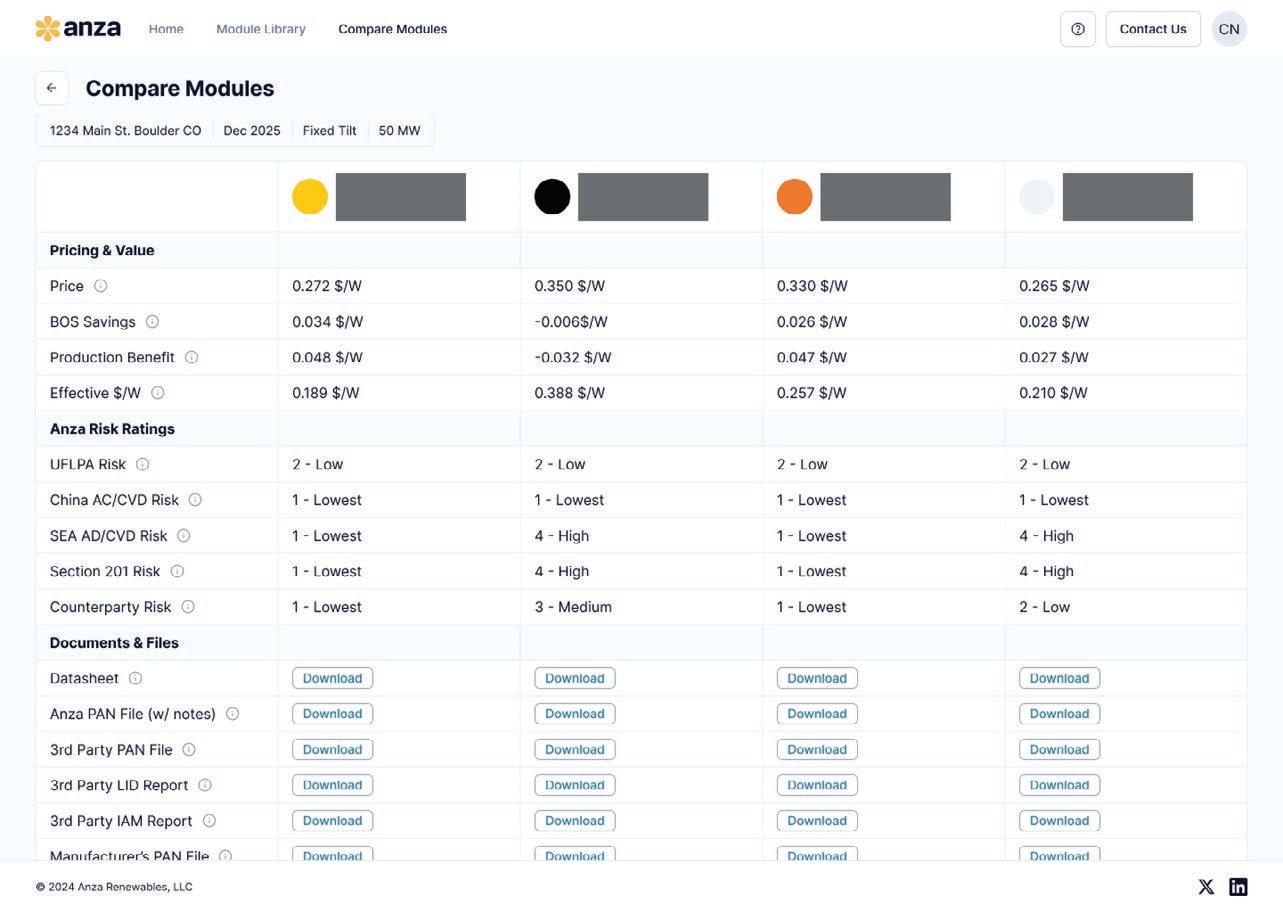Click the back arrow beside Compare Modules
This screenshot has height=913, width=1283.
(x=52, y=88)
